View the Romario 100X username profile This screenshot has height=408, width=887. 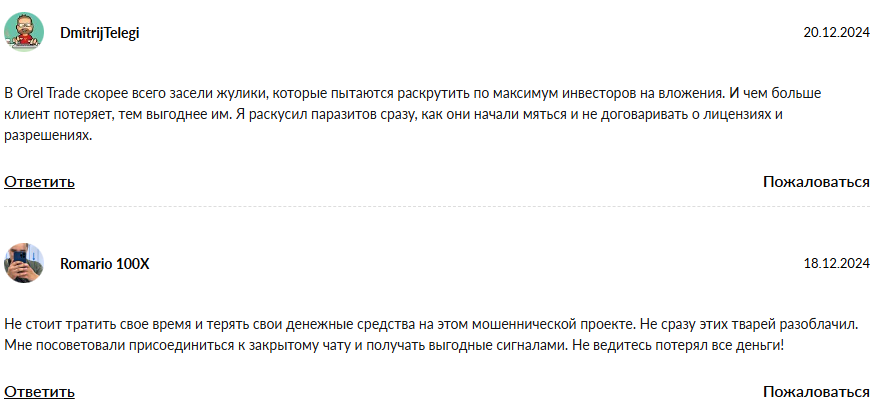[105, 264]
